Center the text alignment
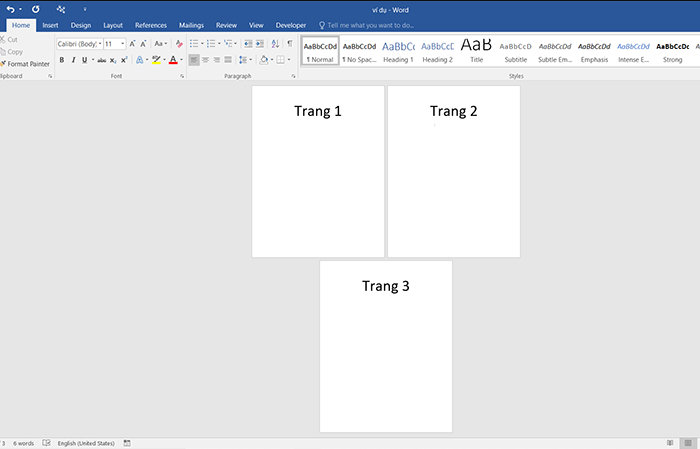Screen dimensions: 700x449 205,60
